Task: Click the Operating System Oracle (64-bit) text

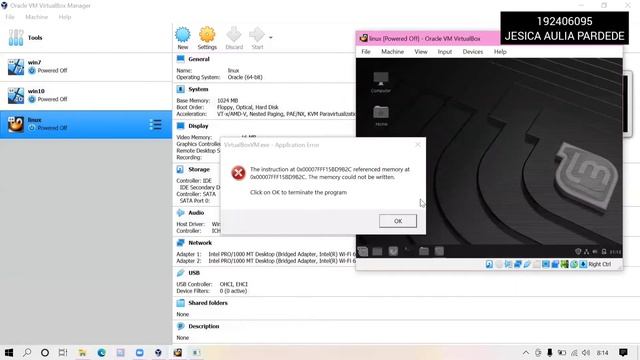Action: point(245,77)
